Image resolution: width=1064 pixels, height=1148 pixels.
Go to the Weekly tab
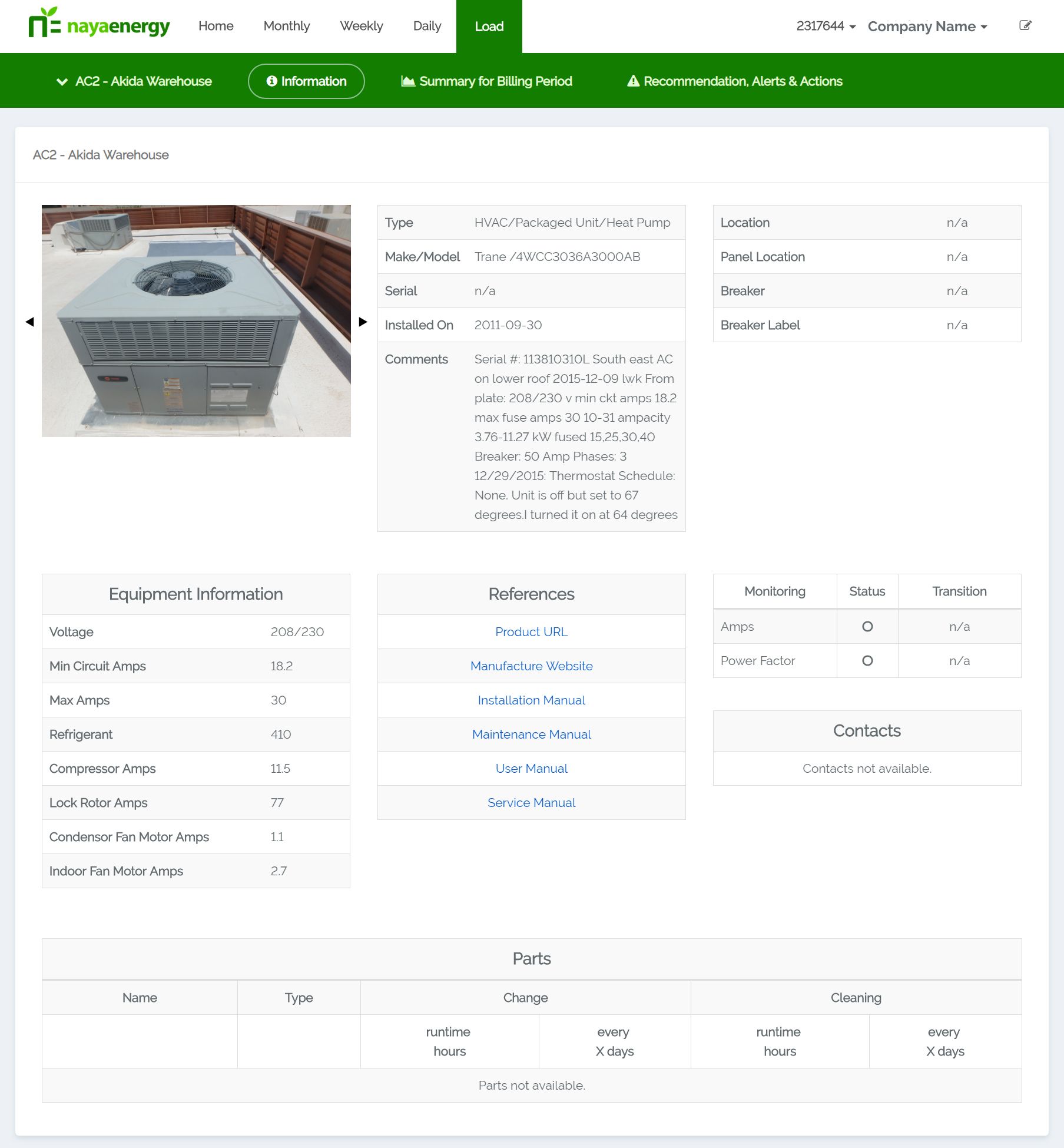[361, 26]
